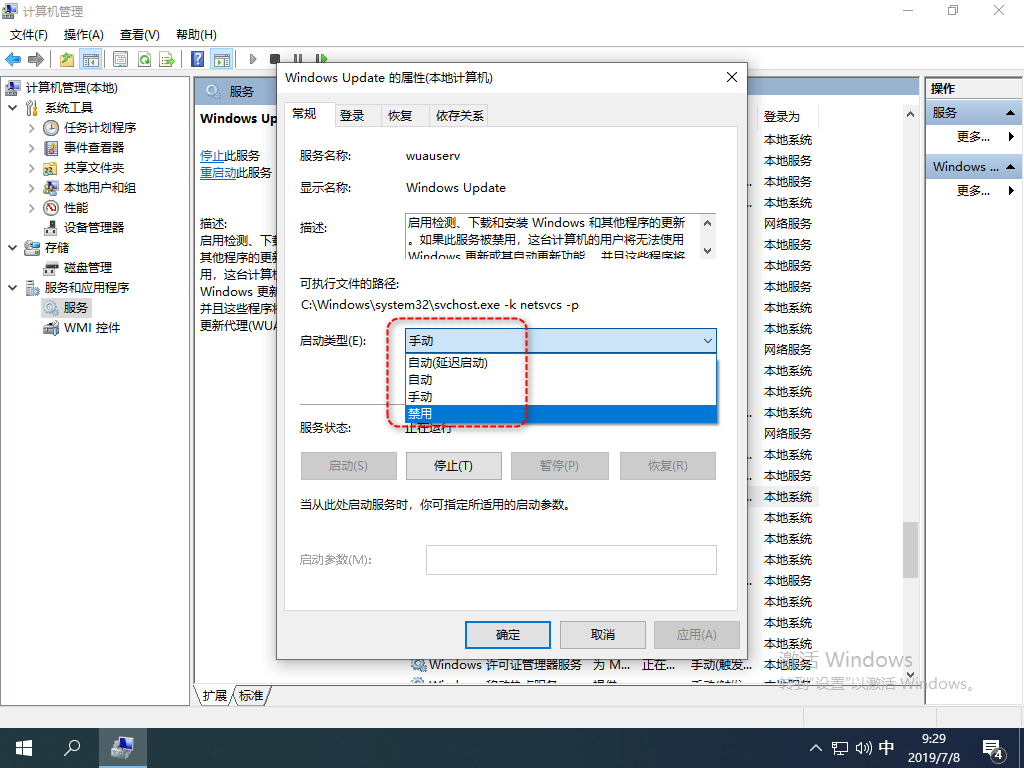Screen dimensions: 1024x768
Task: Select 设备管理器 in the tree
Action: (94, 228)
